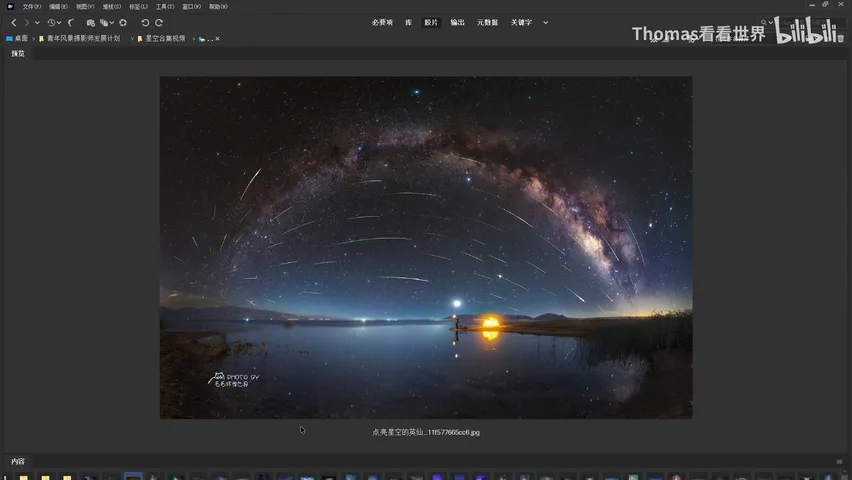The height and width of the screenshot is (480, 852).
Task: Click the 青年风景摄影师发展计划 breadcrumb folder
Action: click(x=79, y=39)
